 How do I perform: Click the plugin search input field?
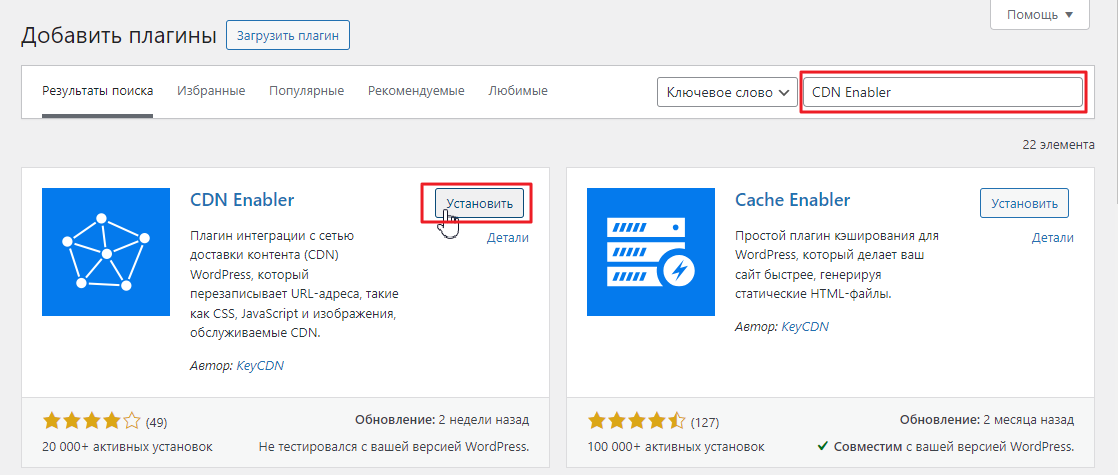942,92
